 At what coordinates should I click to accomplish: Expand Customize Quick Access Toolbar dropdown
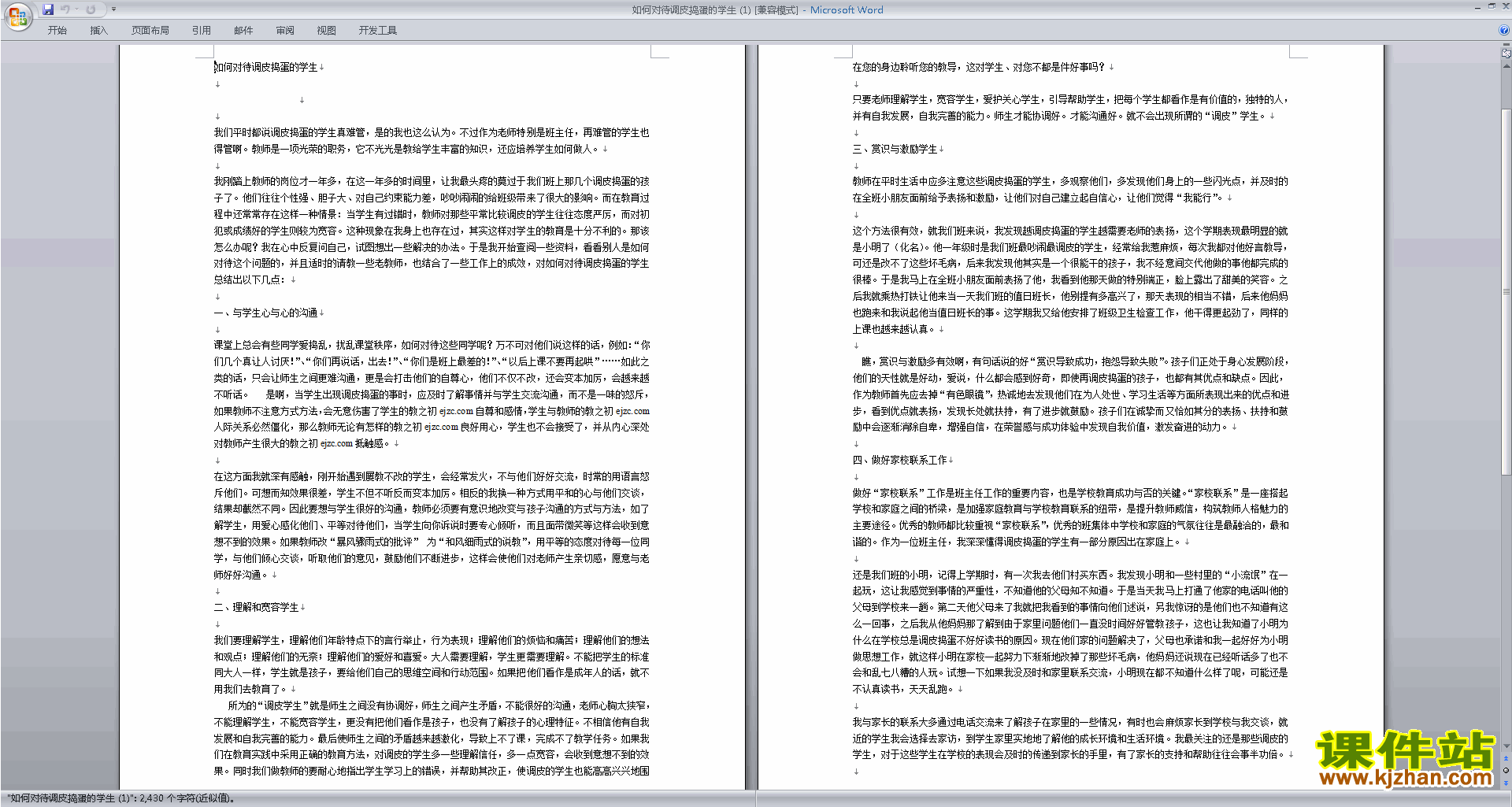(113, 9)
